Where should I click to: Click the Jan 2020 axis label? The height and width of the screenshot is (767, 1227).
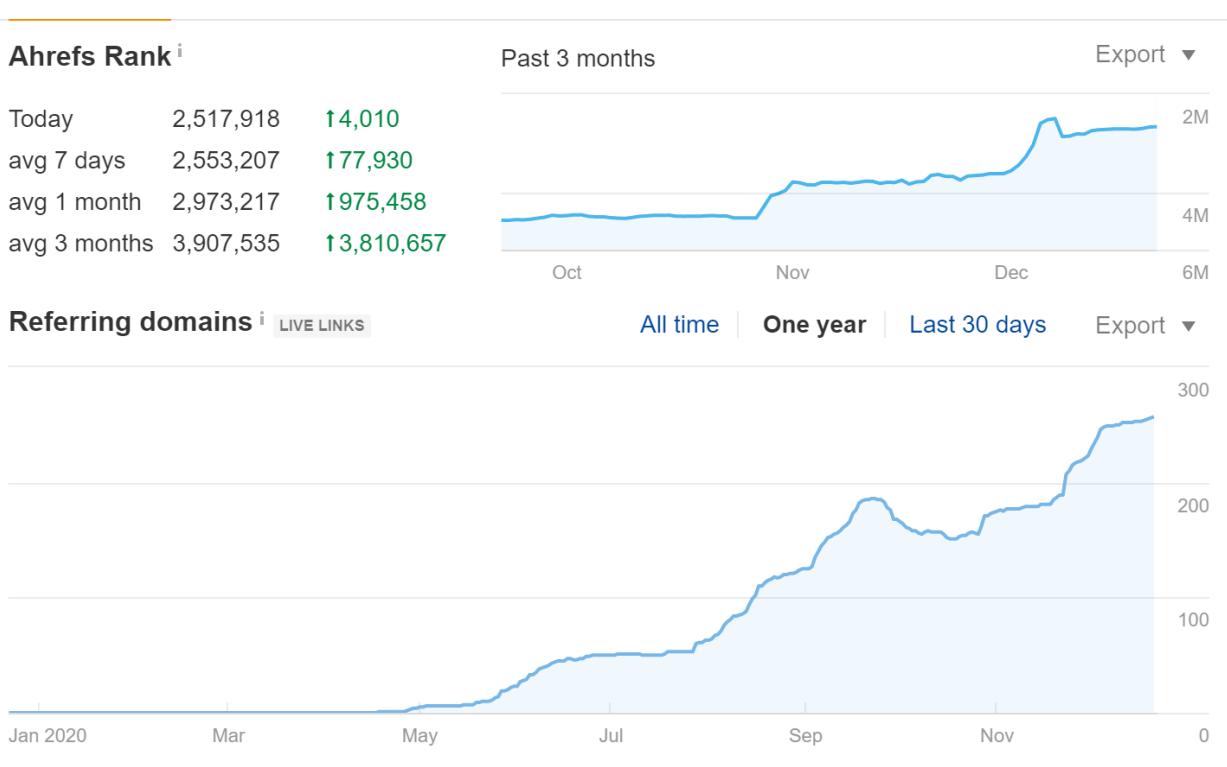pos(48,736)
